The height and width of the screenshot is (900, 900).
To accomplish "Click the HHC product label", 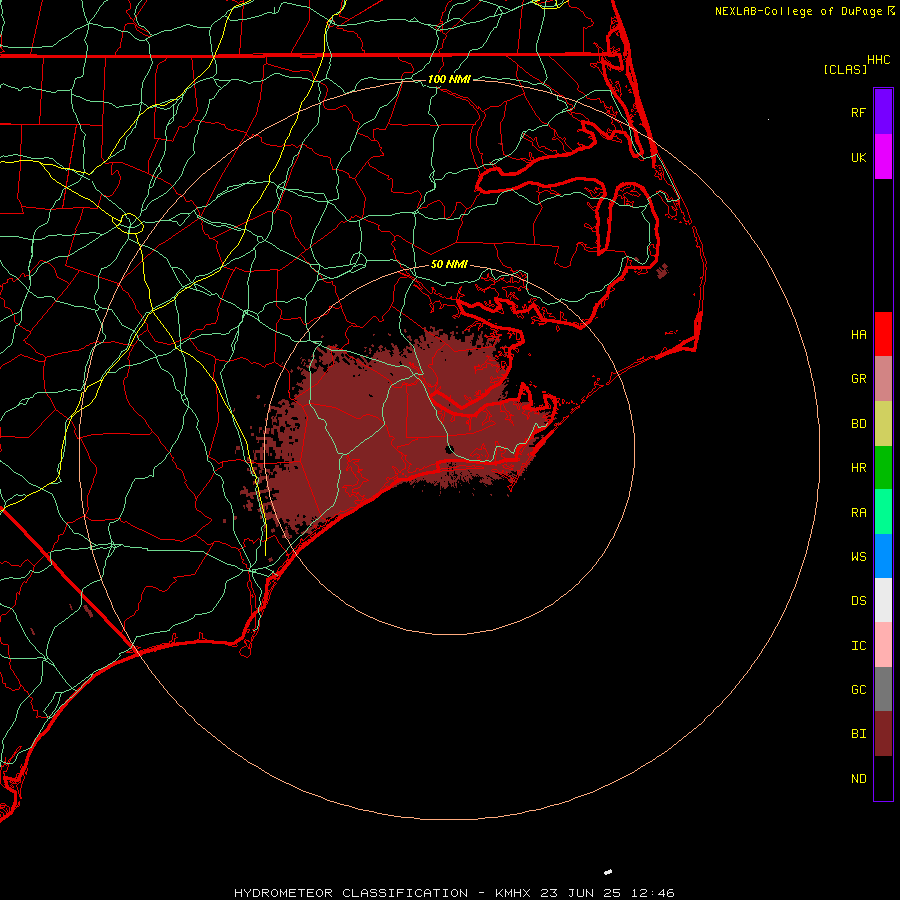I will (878, 60).
